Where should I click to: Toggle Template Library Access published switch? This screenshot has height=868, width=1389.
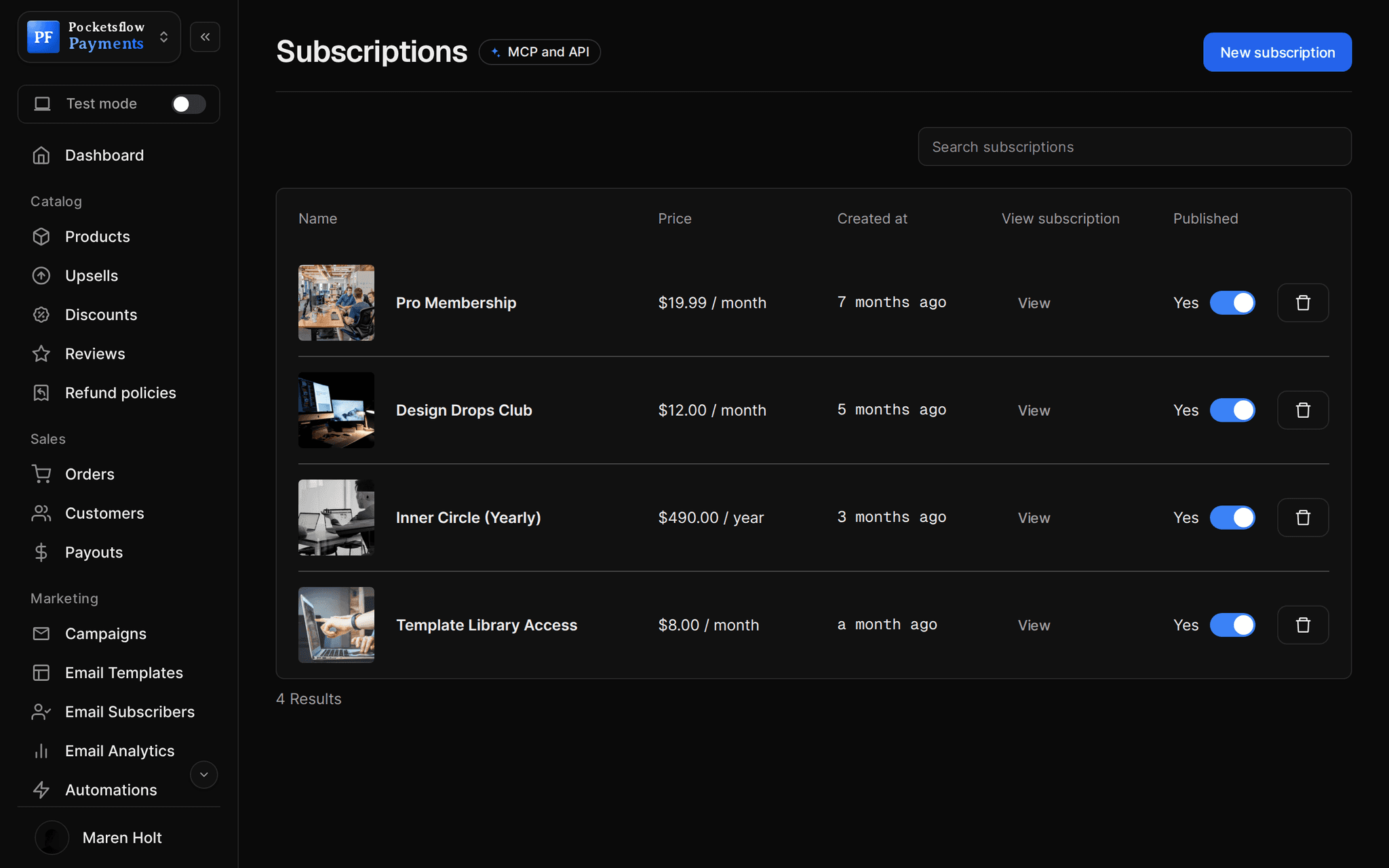tap(1232, 625)
